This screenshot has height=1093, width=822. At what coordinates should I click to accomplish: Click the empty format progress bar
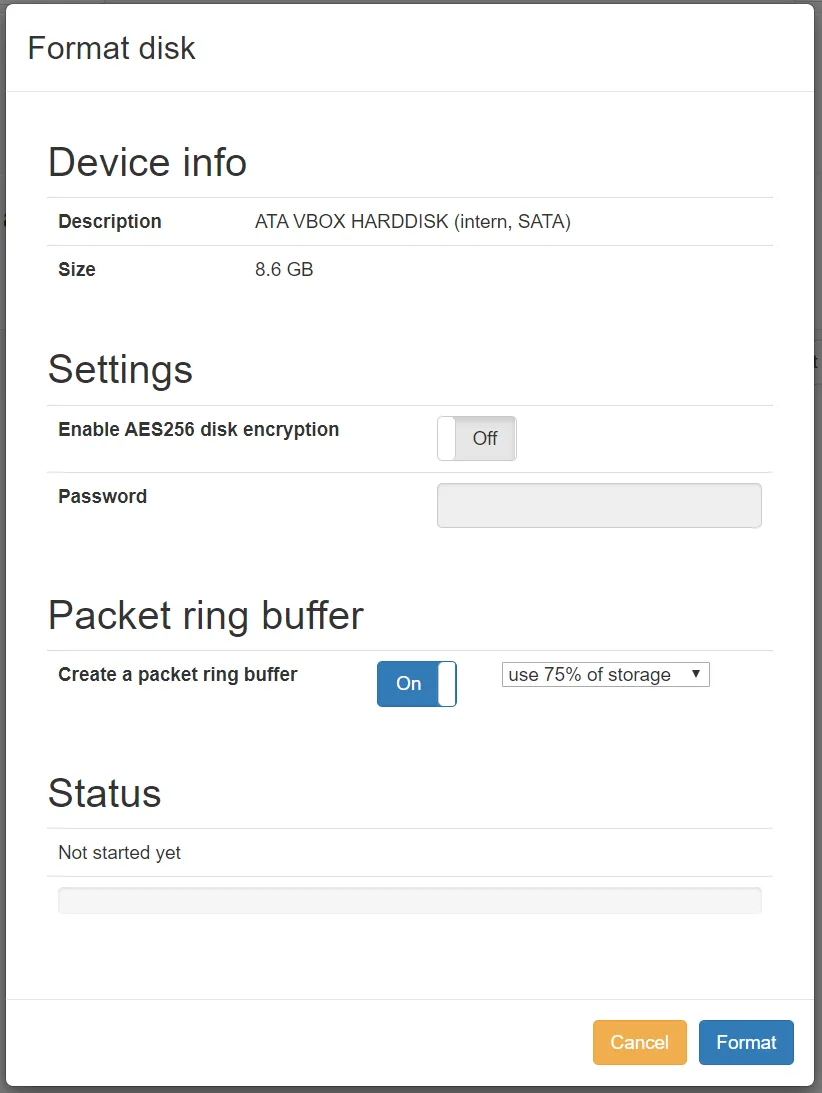point(410,900)
